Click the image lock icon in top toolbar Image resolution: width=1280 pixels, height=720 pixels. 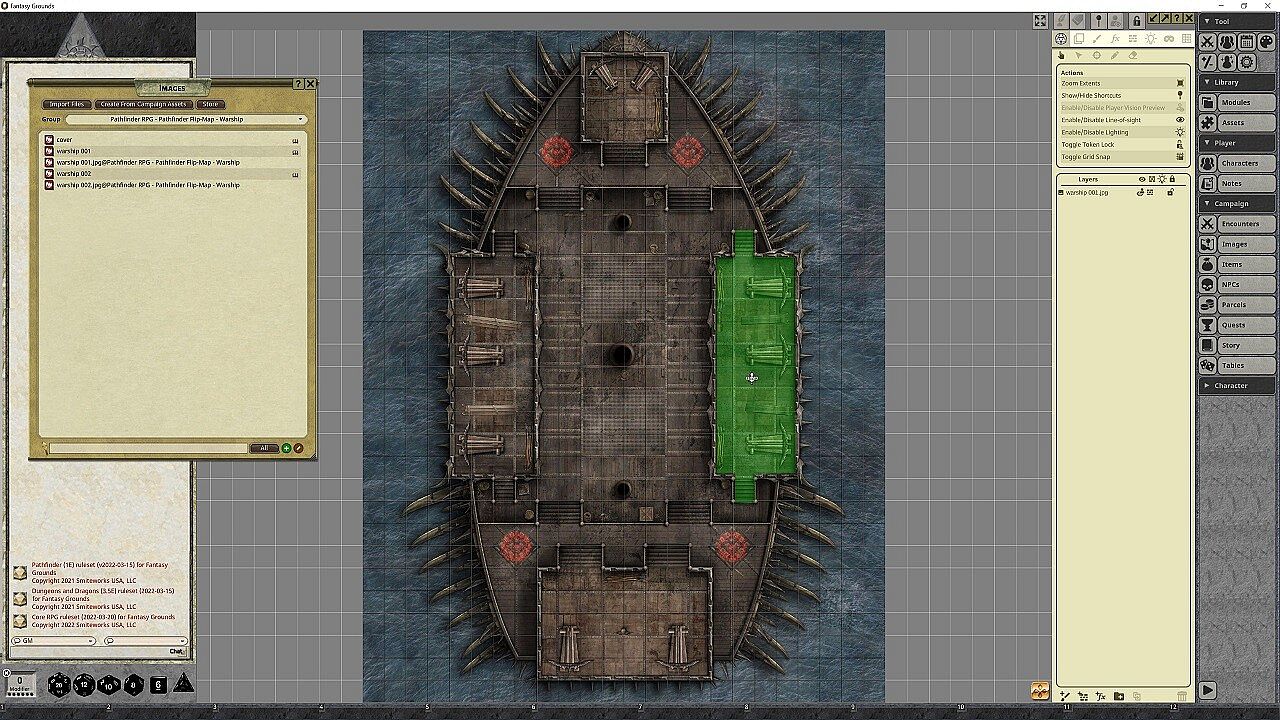(x=1137, y=20)
